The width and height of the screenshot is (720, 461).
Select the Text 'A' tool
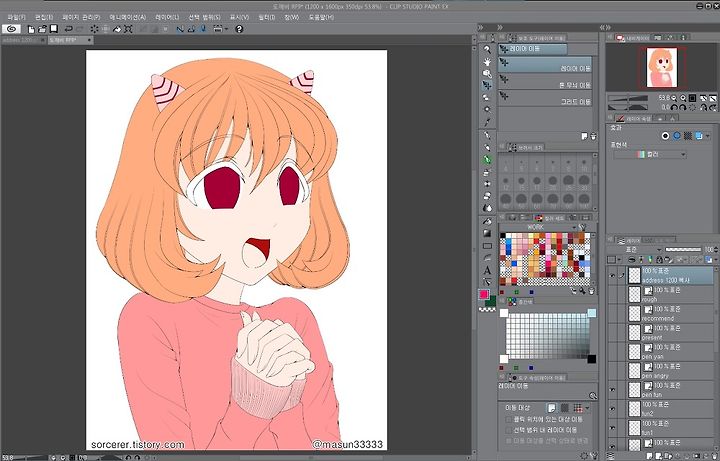tap(487, 270)
